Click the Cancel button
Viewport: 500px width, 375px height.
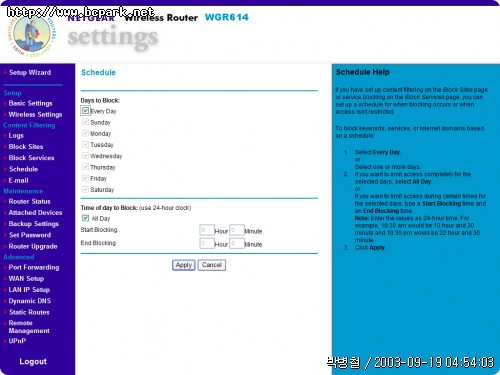point(212,265)
